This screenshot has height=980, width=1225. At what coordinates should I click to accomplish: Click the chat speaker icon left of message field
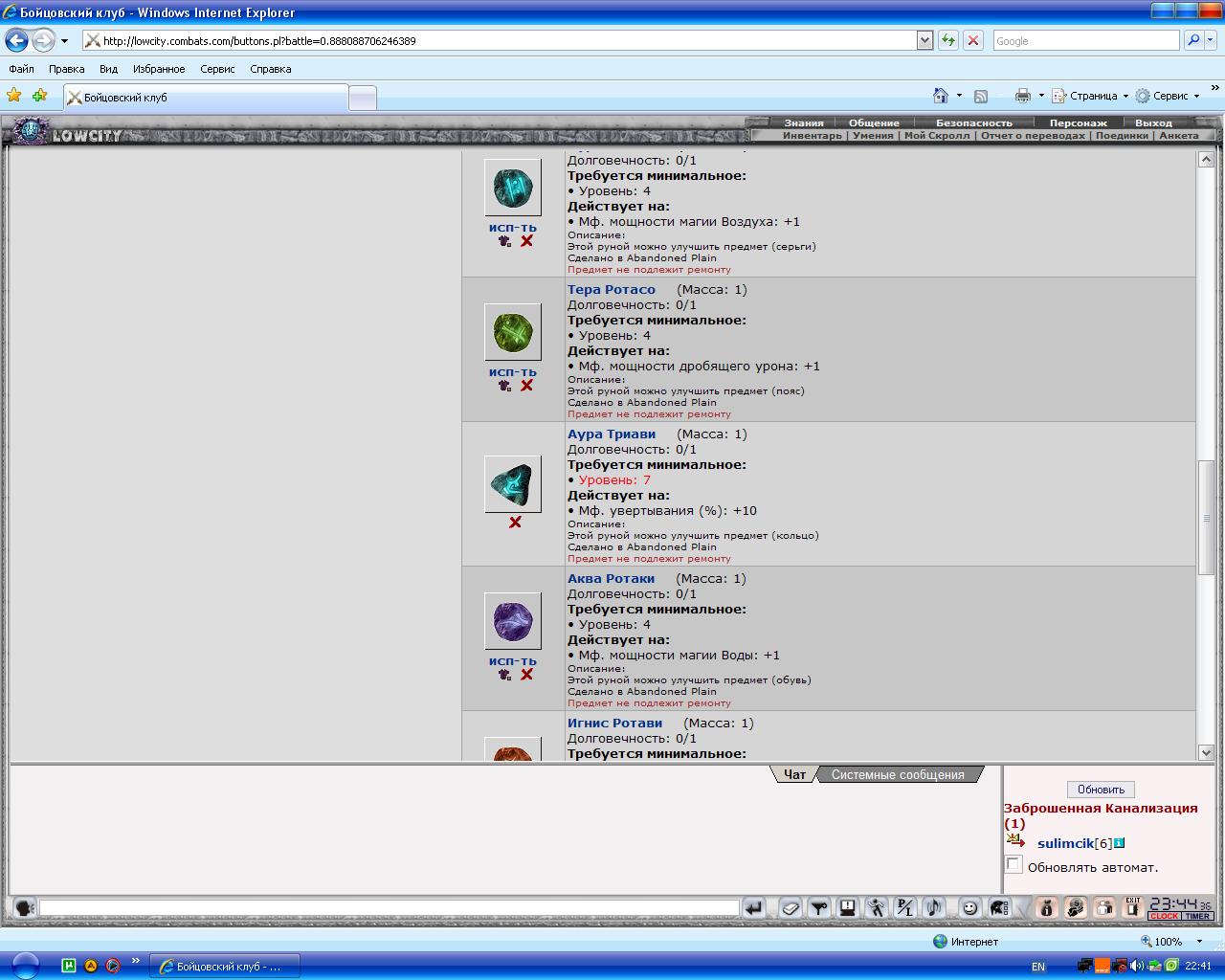(x=25, y=907)
